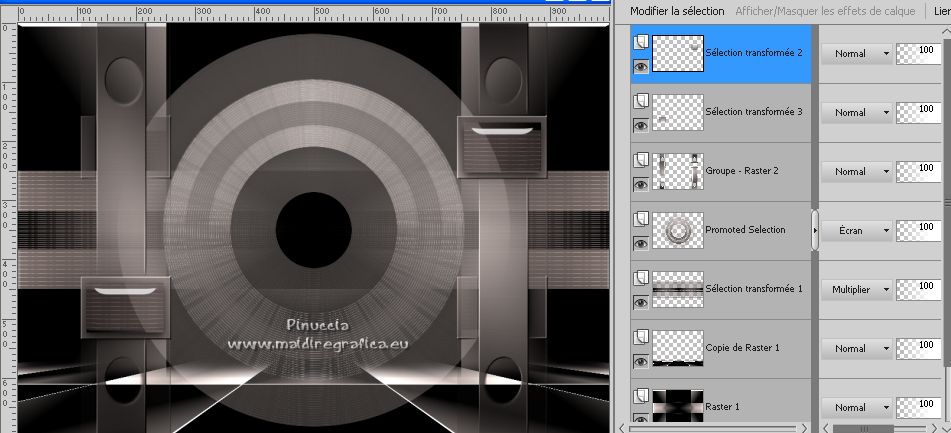Click layer type icon of Sélection transformée 1
The image size is (951, 433).
pyautogui.click(x=641, y=278)
